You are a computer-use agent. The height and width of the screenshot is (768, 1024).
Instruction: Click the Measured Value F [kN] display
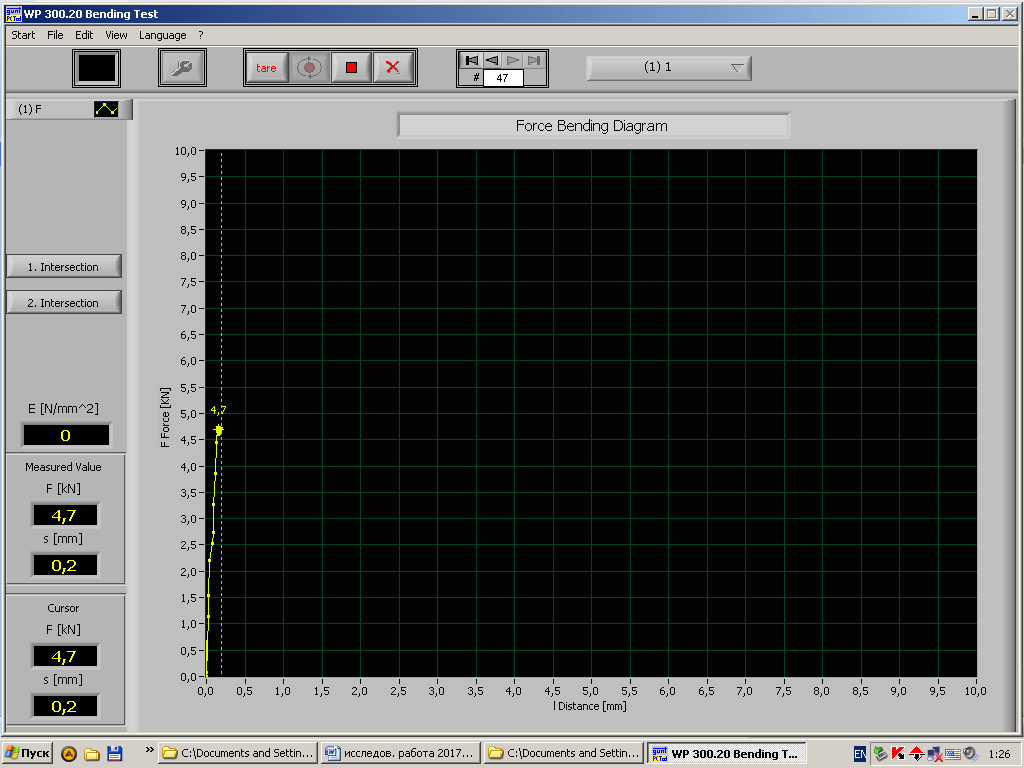[x=65, y=515]
